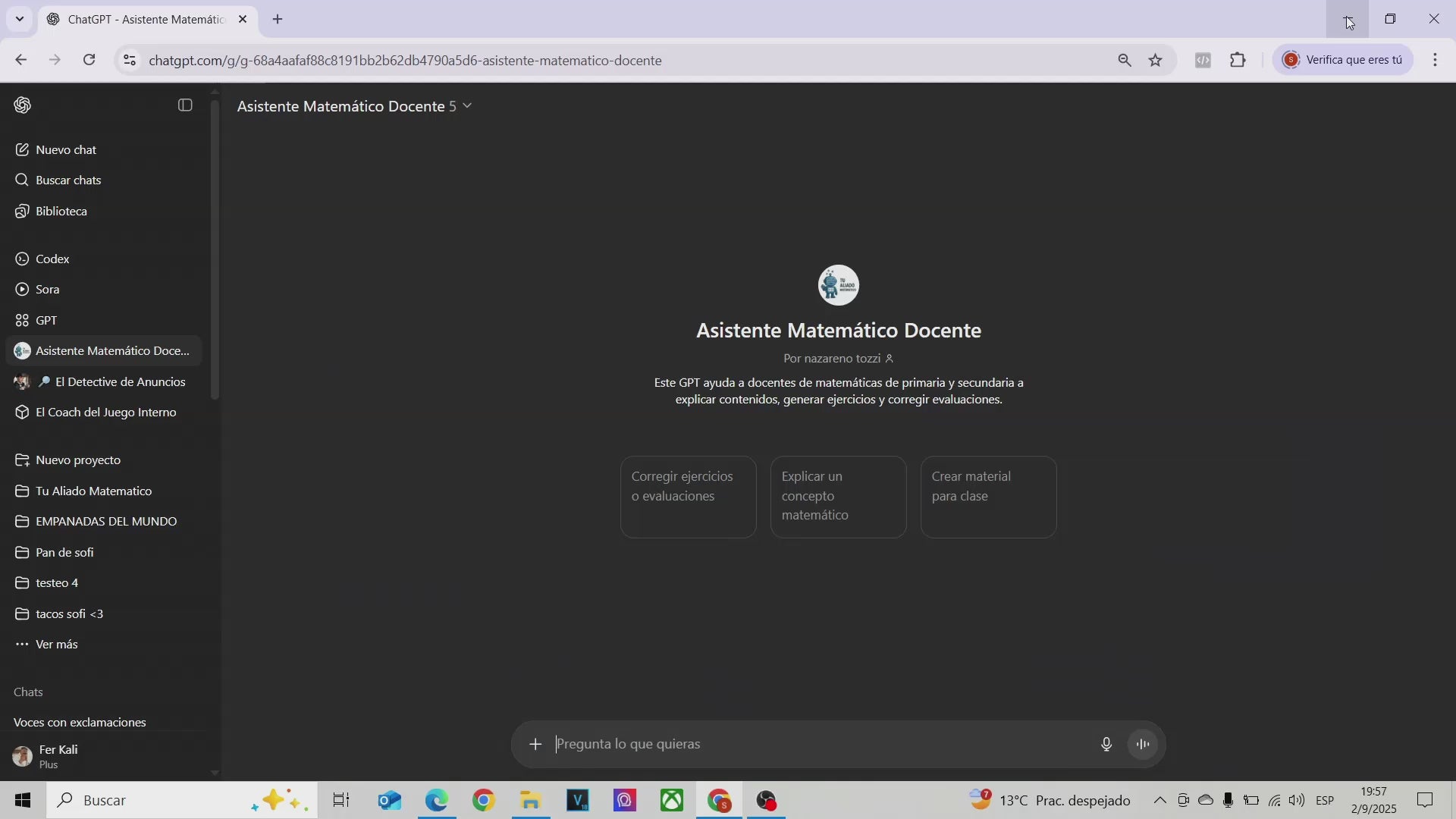1456x819 pixels.
Task: Select the ChatGPT browser tab
Action: click(148, 20)
